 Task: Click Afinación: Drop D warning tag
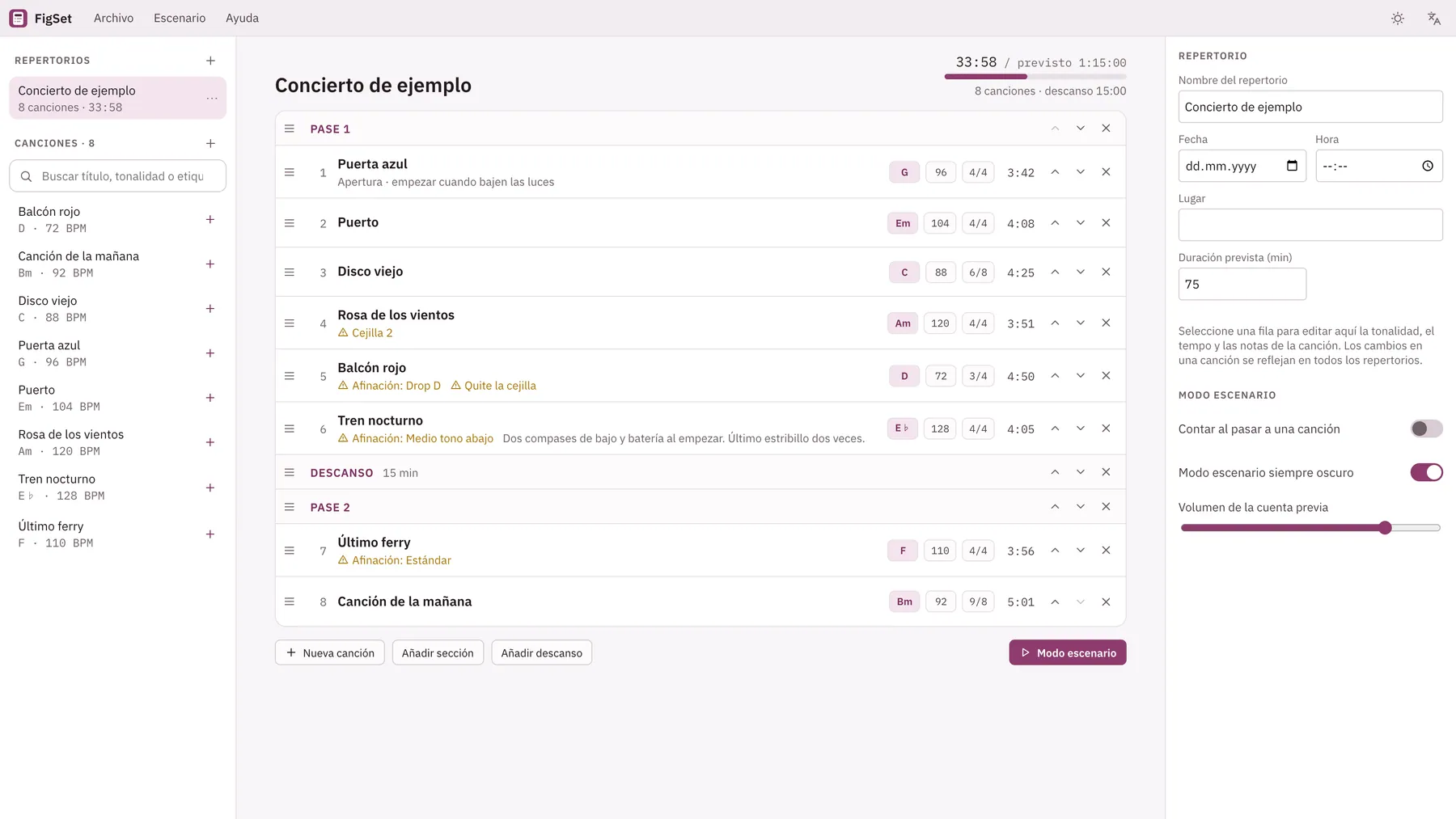point(389,386)
